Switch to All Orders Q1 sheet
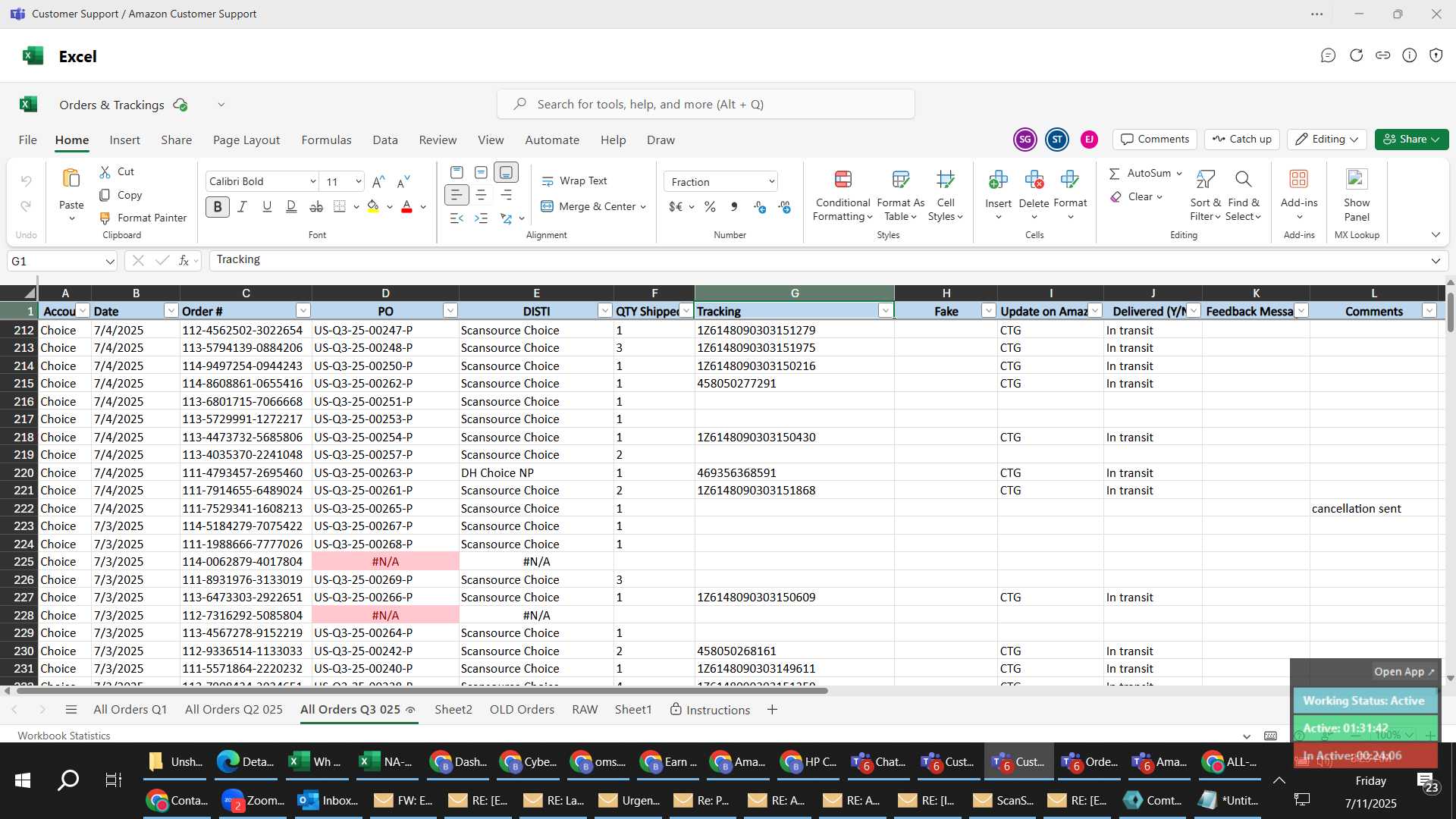 coord(130,710)
